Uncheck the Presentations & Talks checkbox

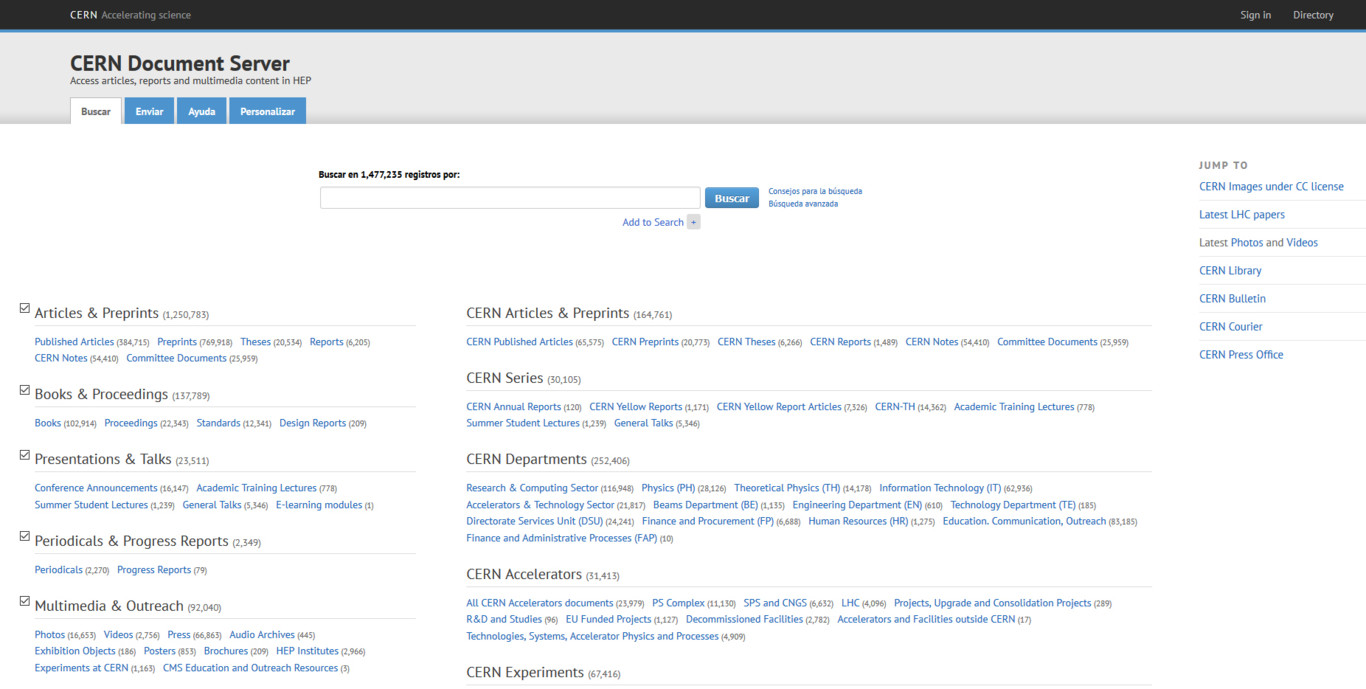coord(25,455)
